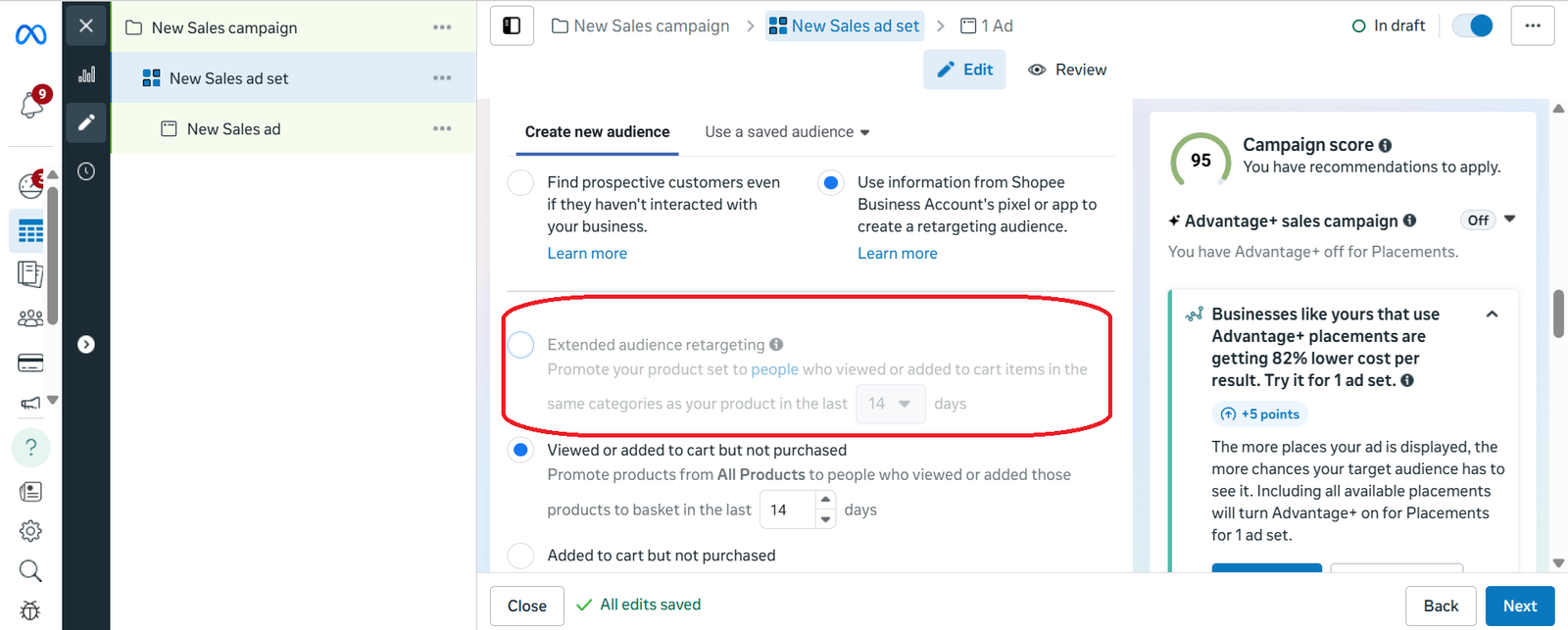Click Learn more under retargeting audience
The height and width of the screenshot is (630, 1568).
click(x=897, y=254)
